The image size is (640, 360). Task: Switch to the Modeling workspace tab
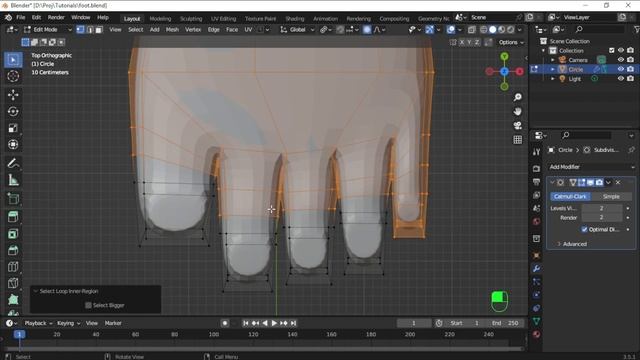[160, 18]
